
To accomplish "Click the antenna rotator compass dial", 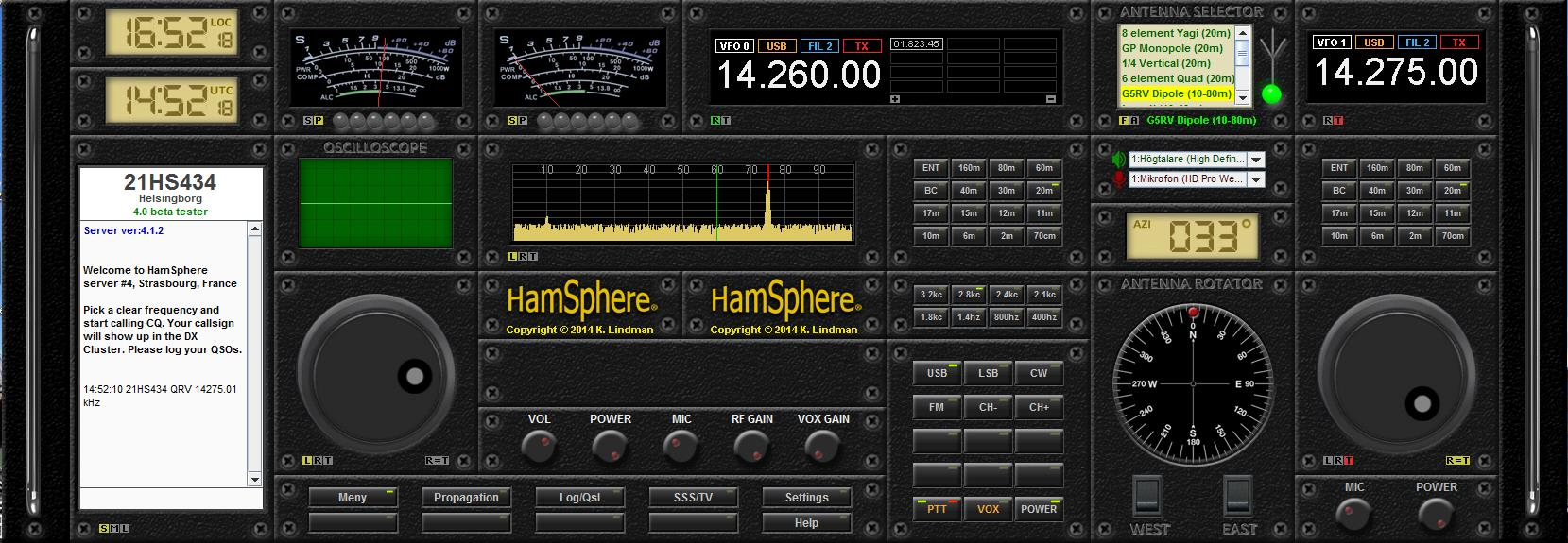I will coord(1193,384).
